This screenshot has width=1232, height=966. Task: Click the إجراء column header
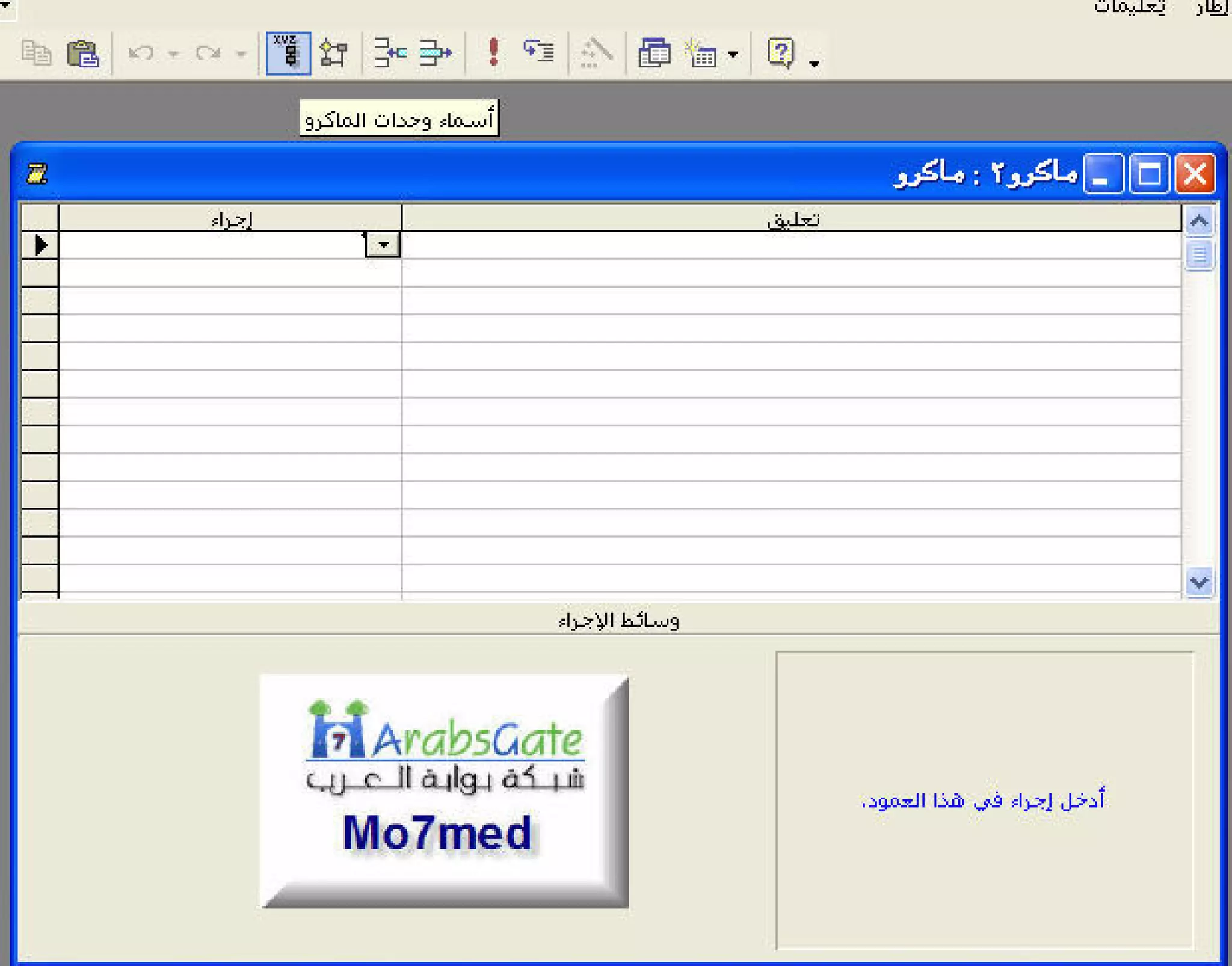(x=230, y=218)
